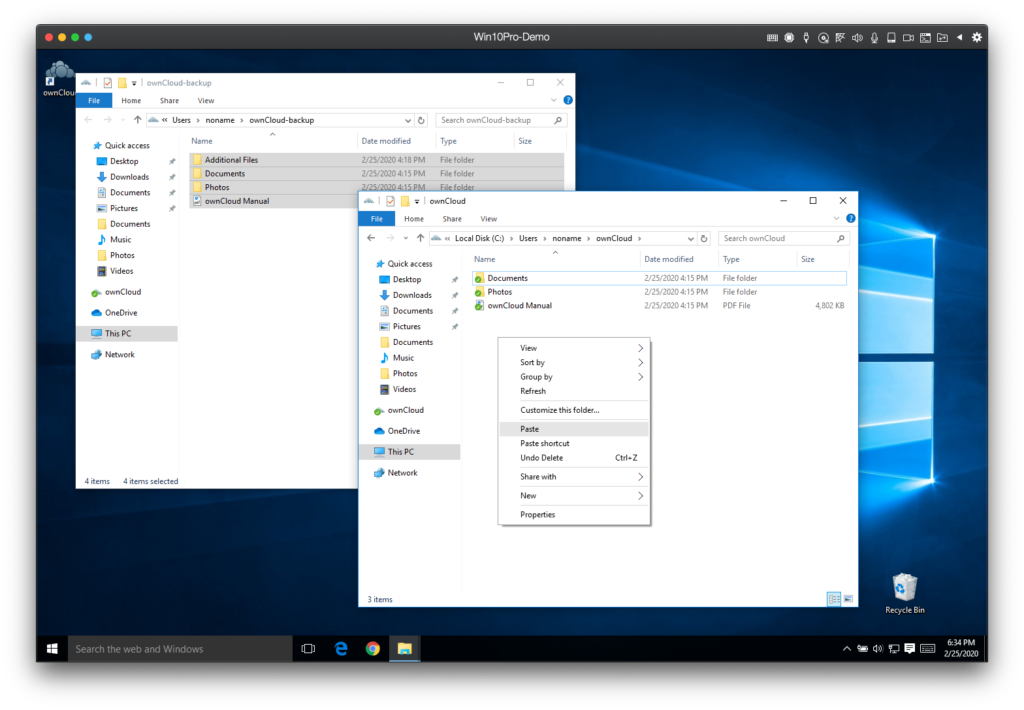Choose Paste shortcut in context menu

pos(574,444)
